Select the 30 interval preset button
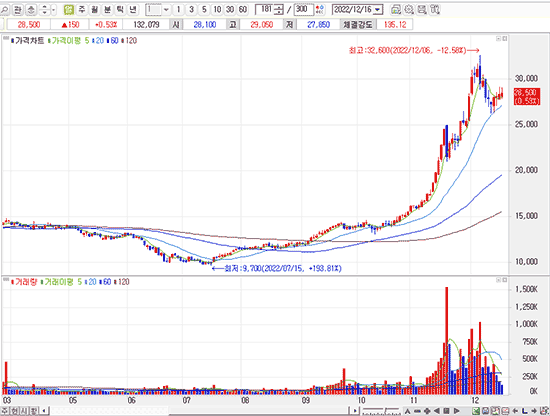Viewport: 550px width, 416px height. pyautogui.click(x=230, y=9)
